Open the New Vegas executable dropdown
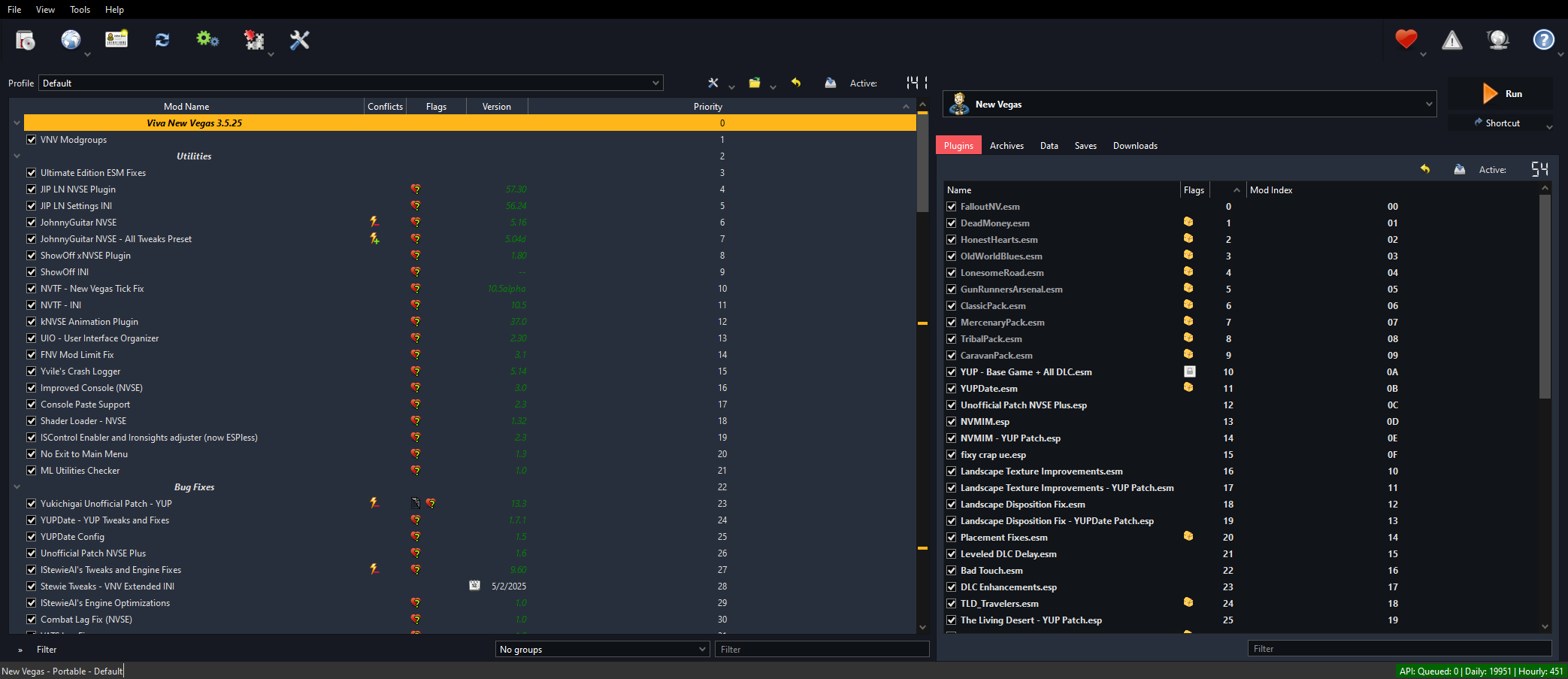The height and width of the screenshot is (679, 1568). [1189, 104]
